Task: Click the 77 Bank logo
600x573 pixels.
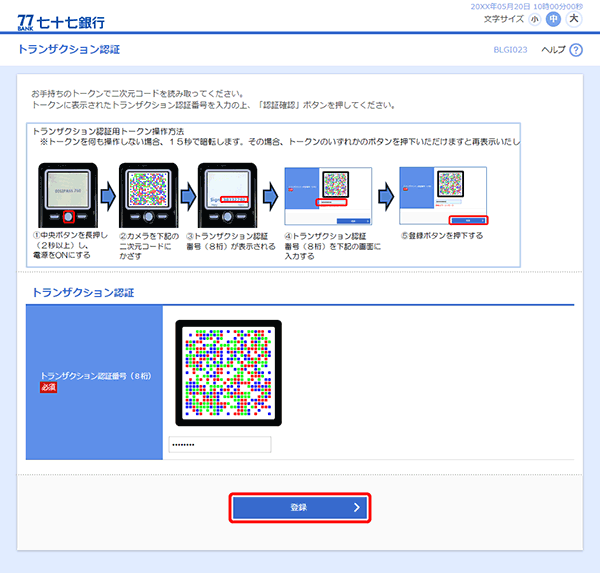Action: [x=61, y=22]
